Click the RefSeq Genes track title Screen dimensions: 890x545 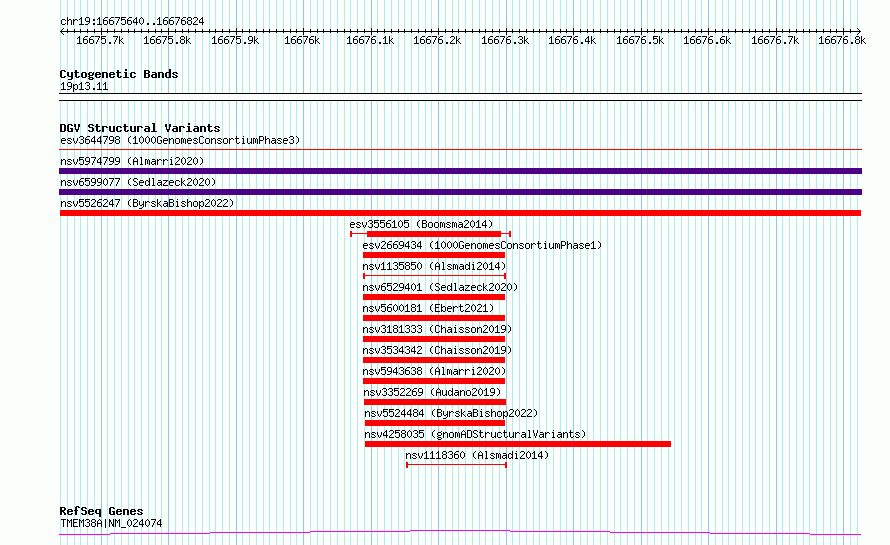point(101,511)
